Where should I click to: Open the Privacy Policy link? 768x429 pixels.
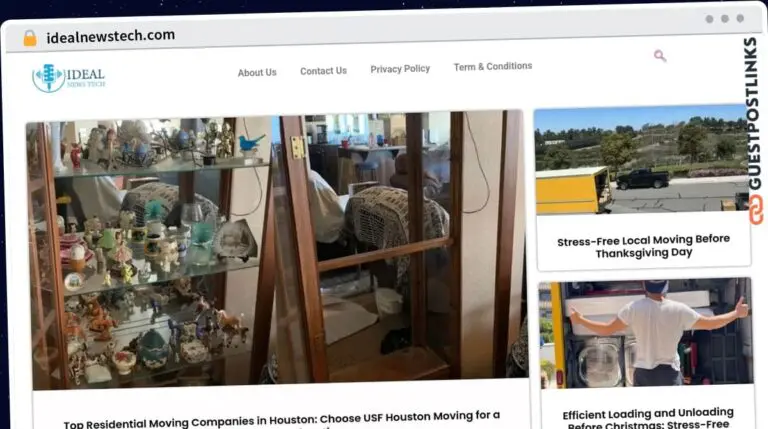pos(400,69)
